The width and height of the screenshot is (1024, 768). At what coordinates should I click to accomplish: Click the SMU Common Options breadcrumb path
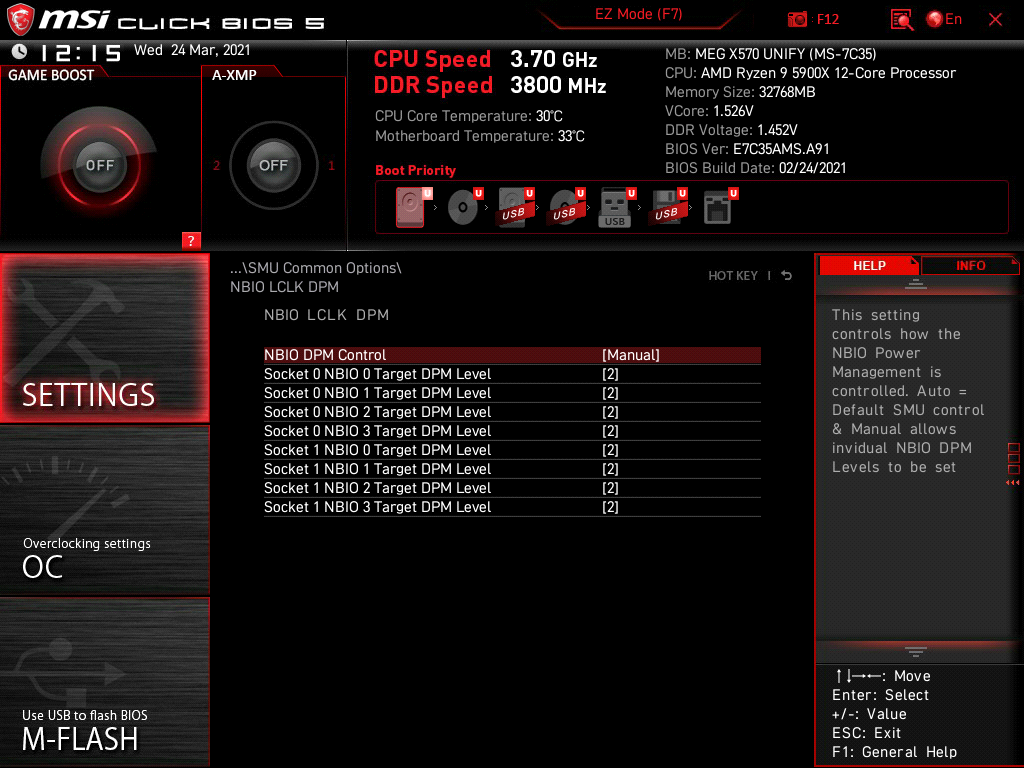click(315, 268)
